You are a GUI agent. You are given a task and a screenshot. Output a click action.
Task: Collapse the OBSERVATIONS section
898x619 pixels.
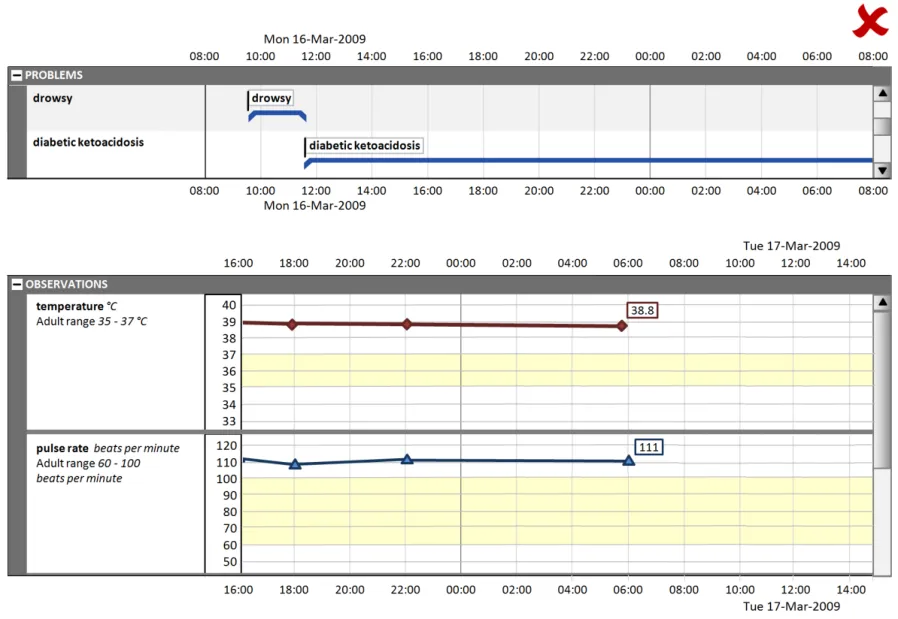(17, 284)
